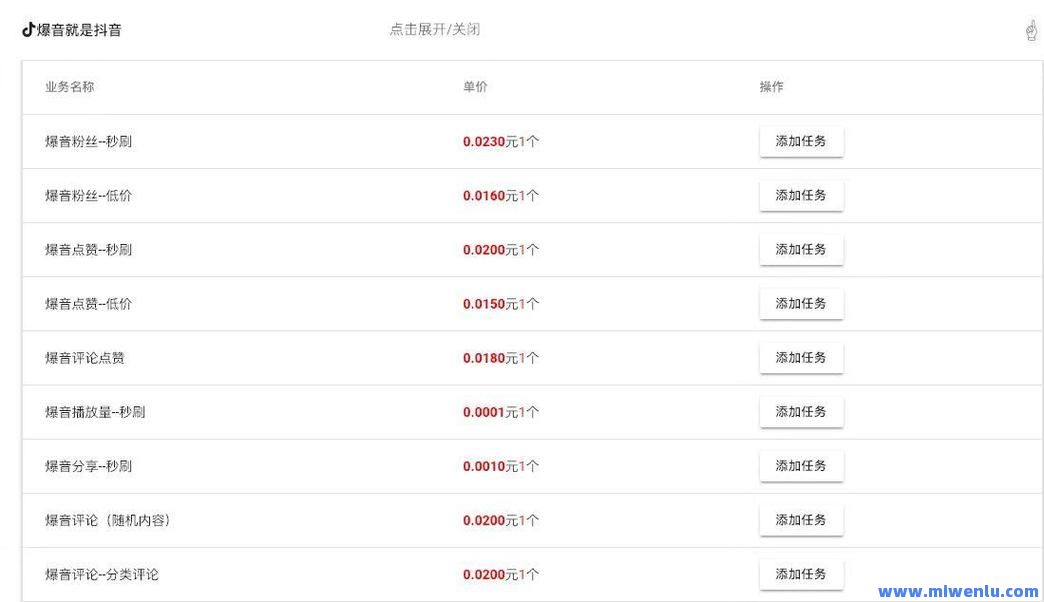
Task: Click 添加任务 for 爆音点赞--秒刷
Action: [x=801, y=249]
